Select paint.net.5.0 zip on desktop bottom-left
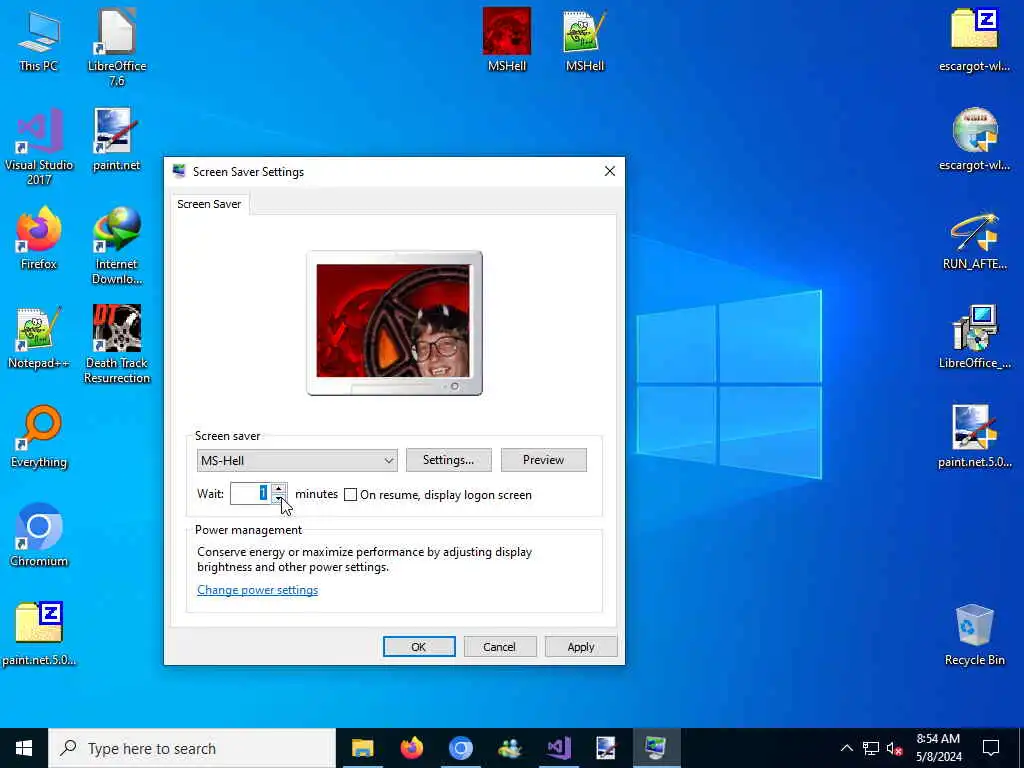 coord(39,633)
